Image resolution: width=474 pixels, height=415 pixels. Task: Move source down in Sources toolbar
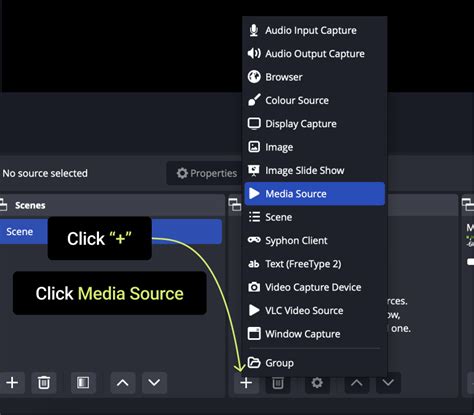pos(388,383)
